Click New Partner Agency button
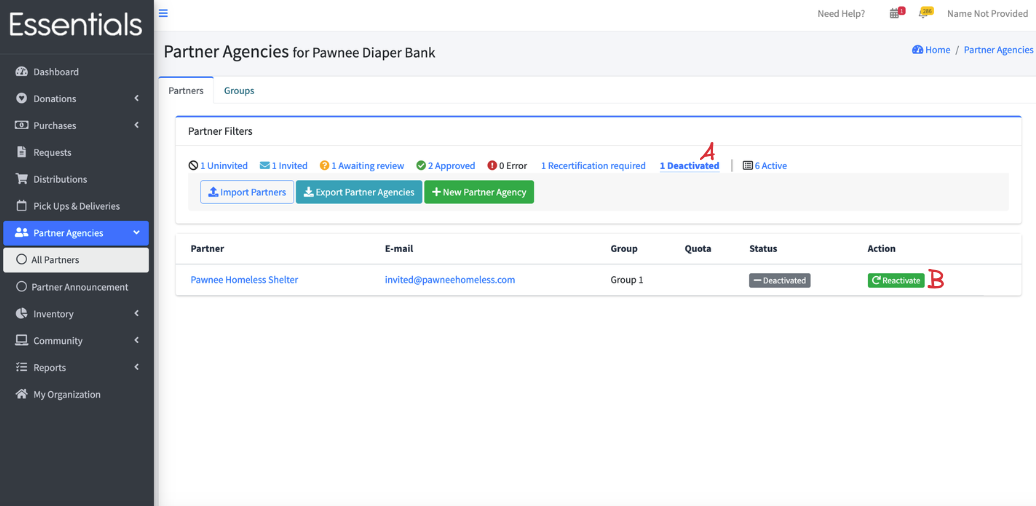Screen dimensions: 1036x506 (479, 192)
